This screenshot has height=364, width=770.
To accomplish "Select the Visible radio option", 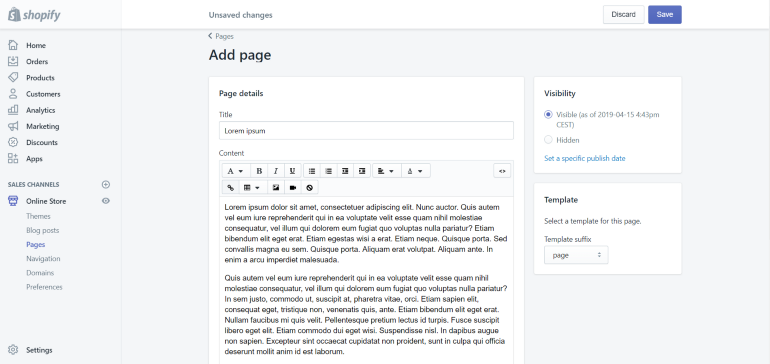I will click(x=548, y=114).
